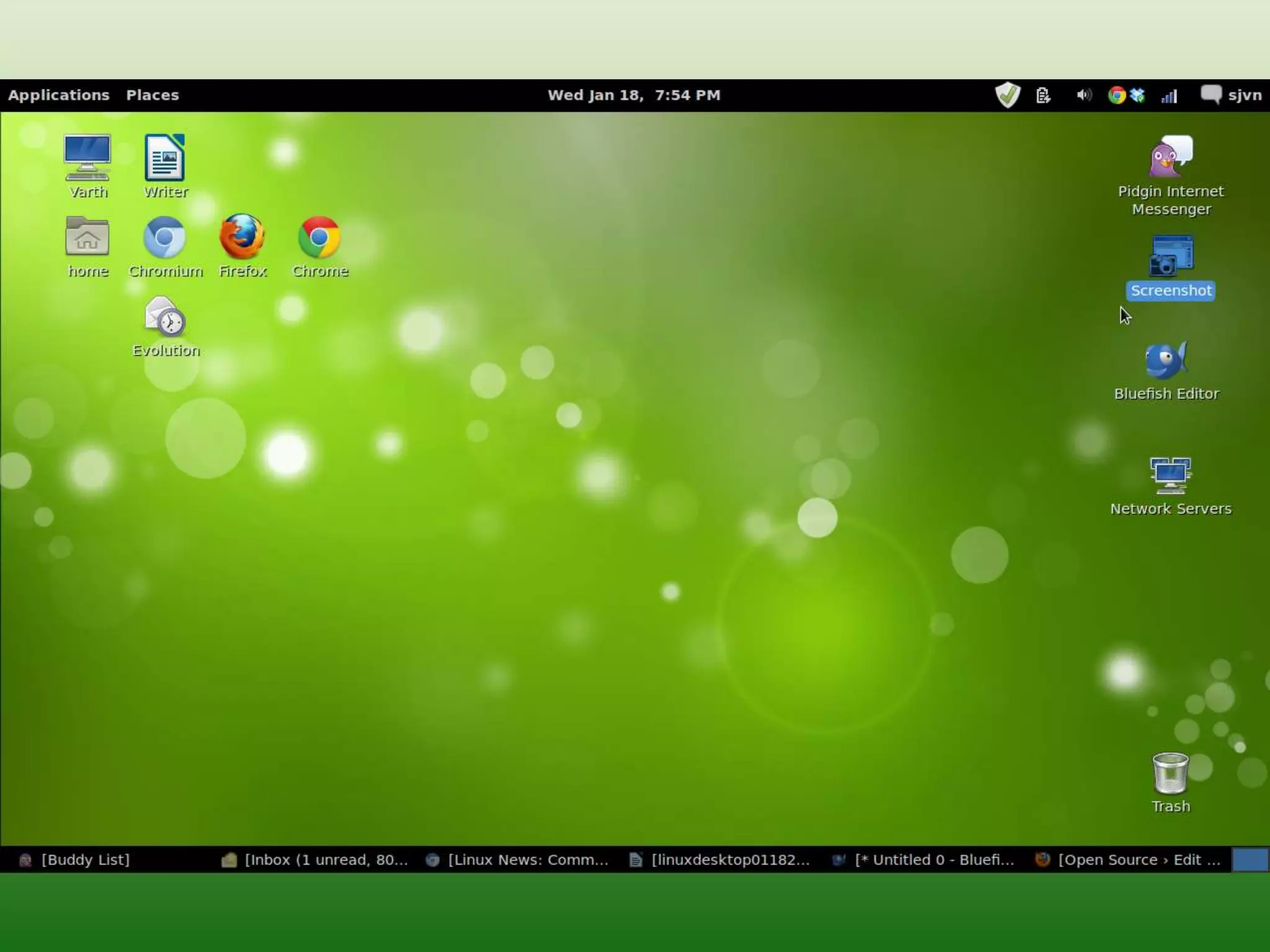The height and width of the screenshot is (952, 1270).
Task: Click the Network Servers desktop icon
Action: click(1170, 476)
